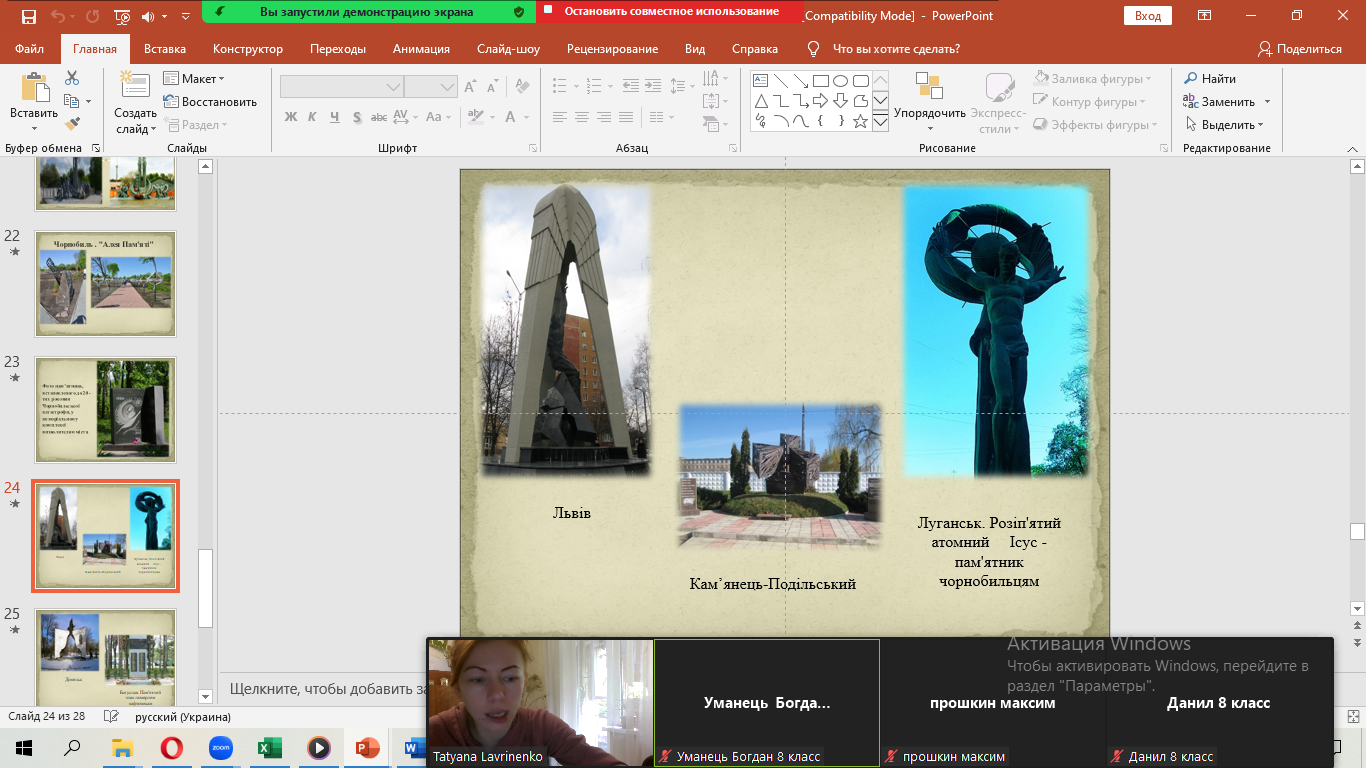Click the Cut scissors icon
This screenshot has height=768, width=1366.
72,78
